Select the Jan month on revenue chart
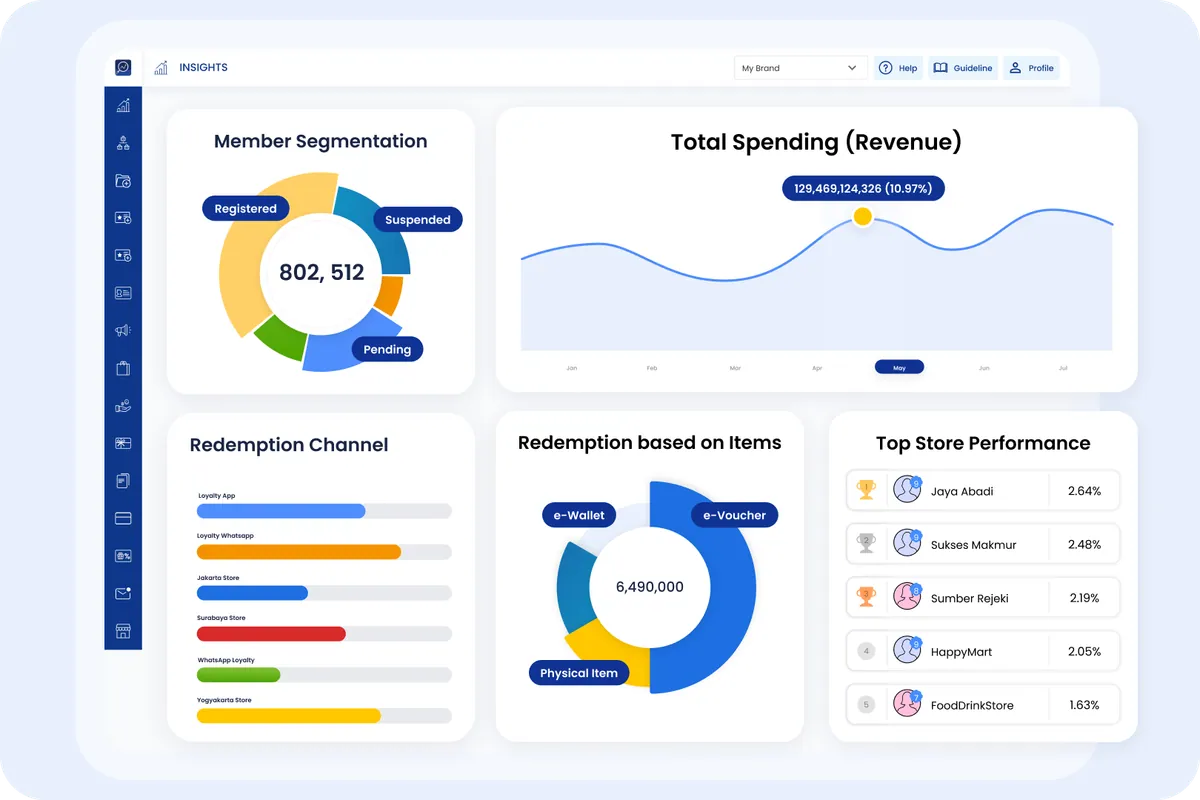 pos(571,368)
